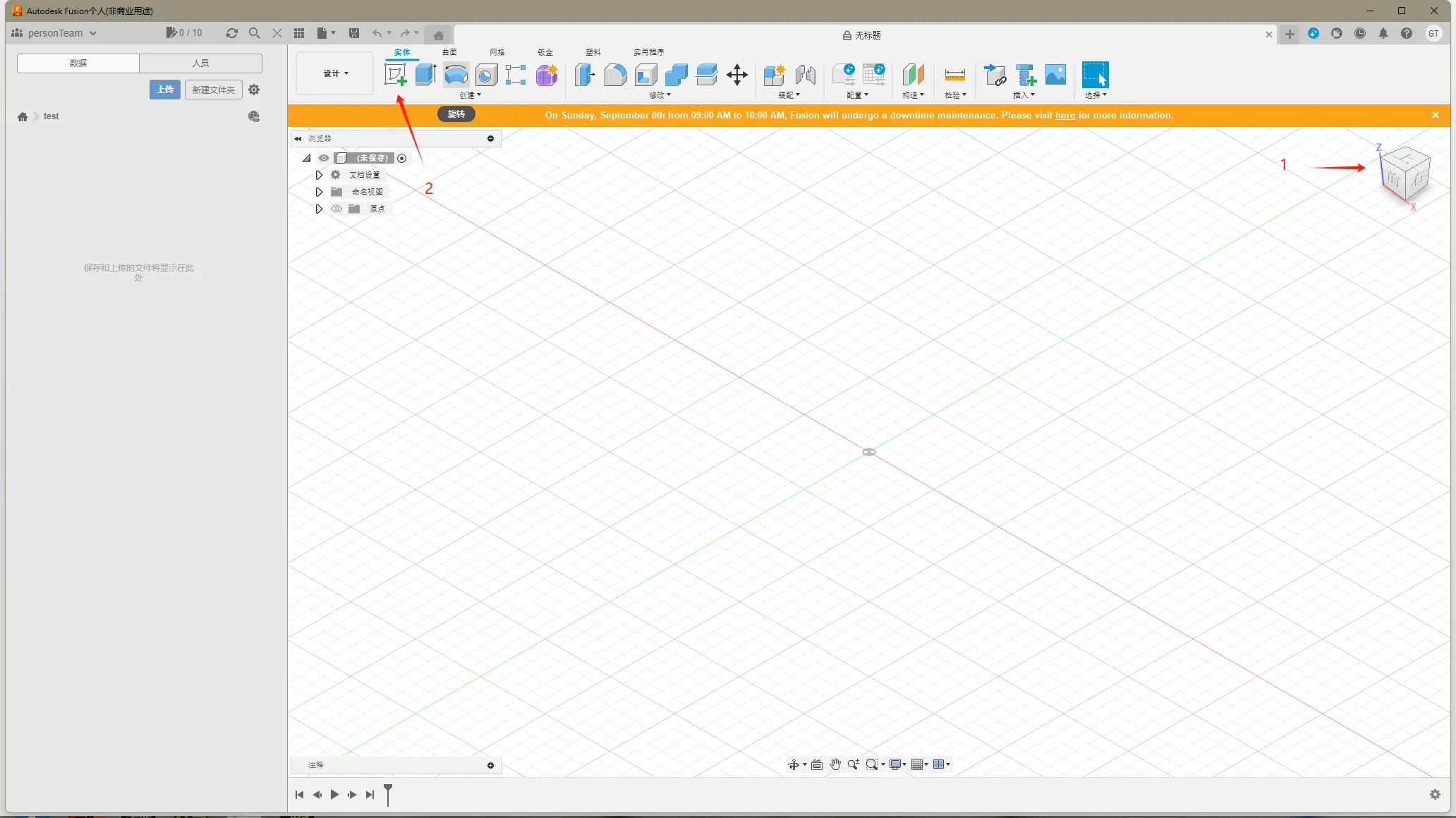This screenshot has width=1456, height=818.
Task: Activate the unsaved component radio button
Action: (402, 158)
